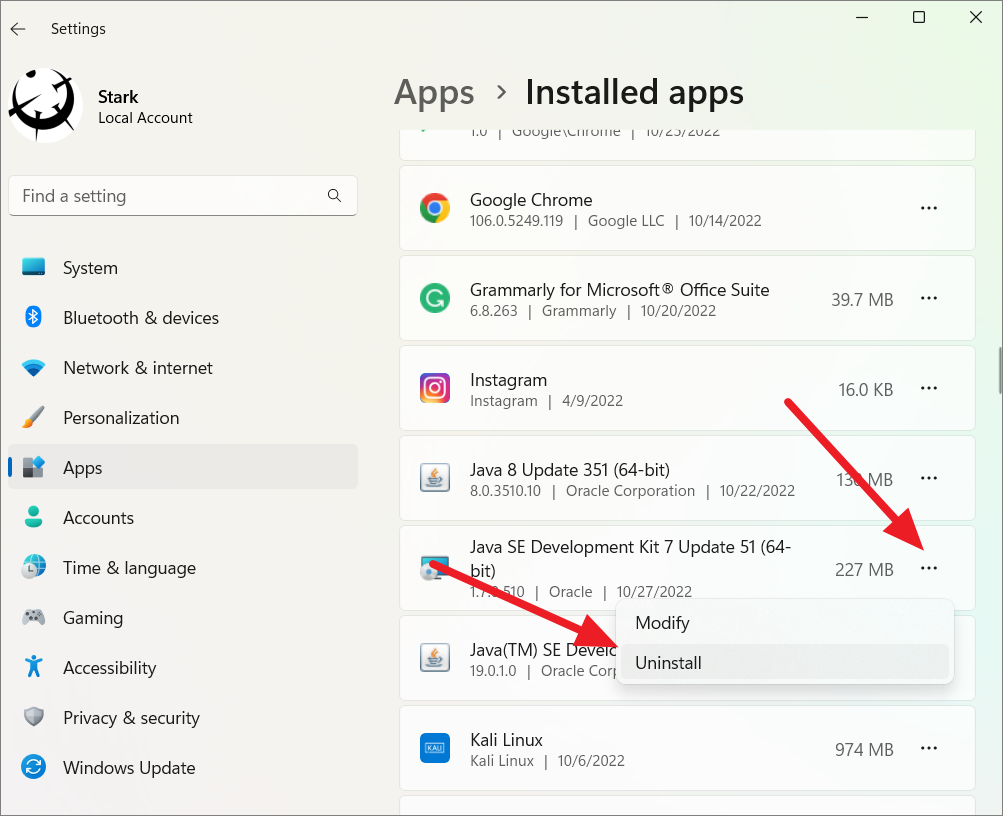Click the 974 MB size value
The image size is (1003, 816).
[864, 749]
